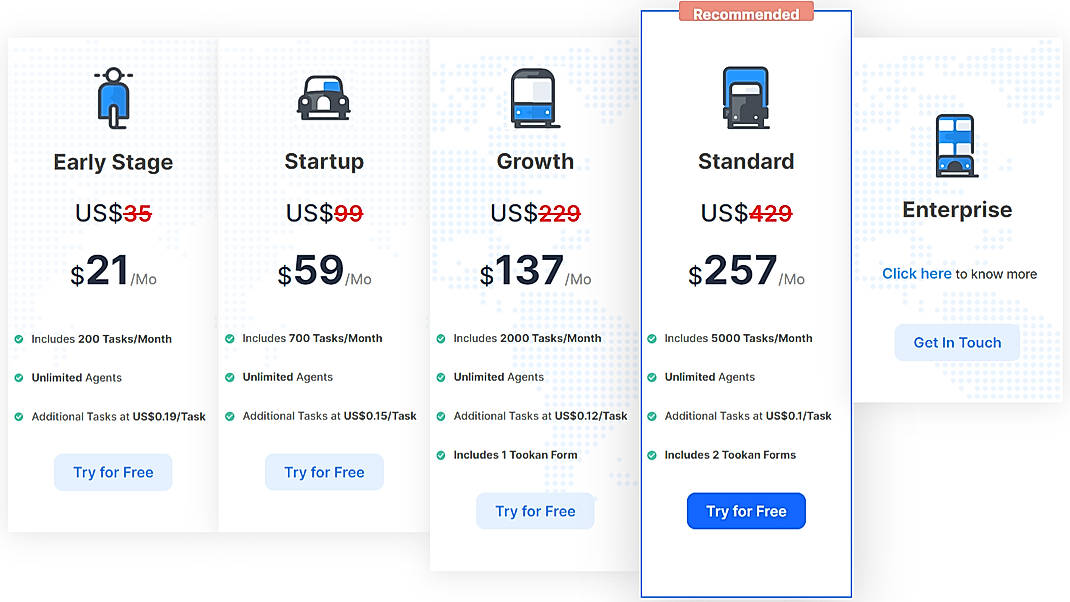Screen dimensions: 1070x602
Task: Click Try for Free on Startup plan
Action: [324, 472]
